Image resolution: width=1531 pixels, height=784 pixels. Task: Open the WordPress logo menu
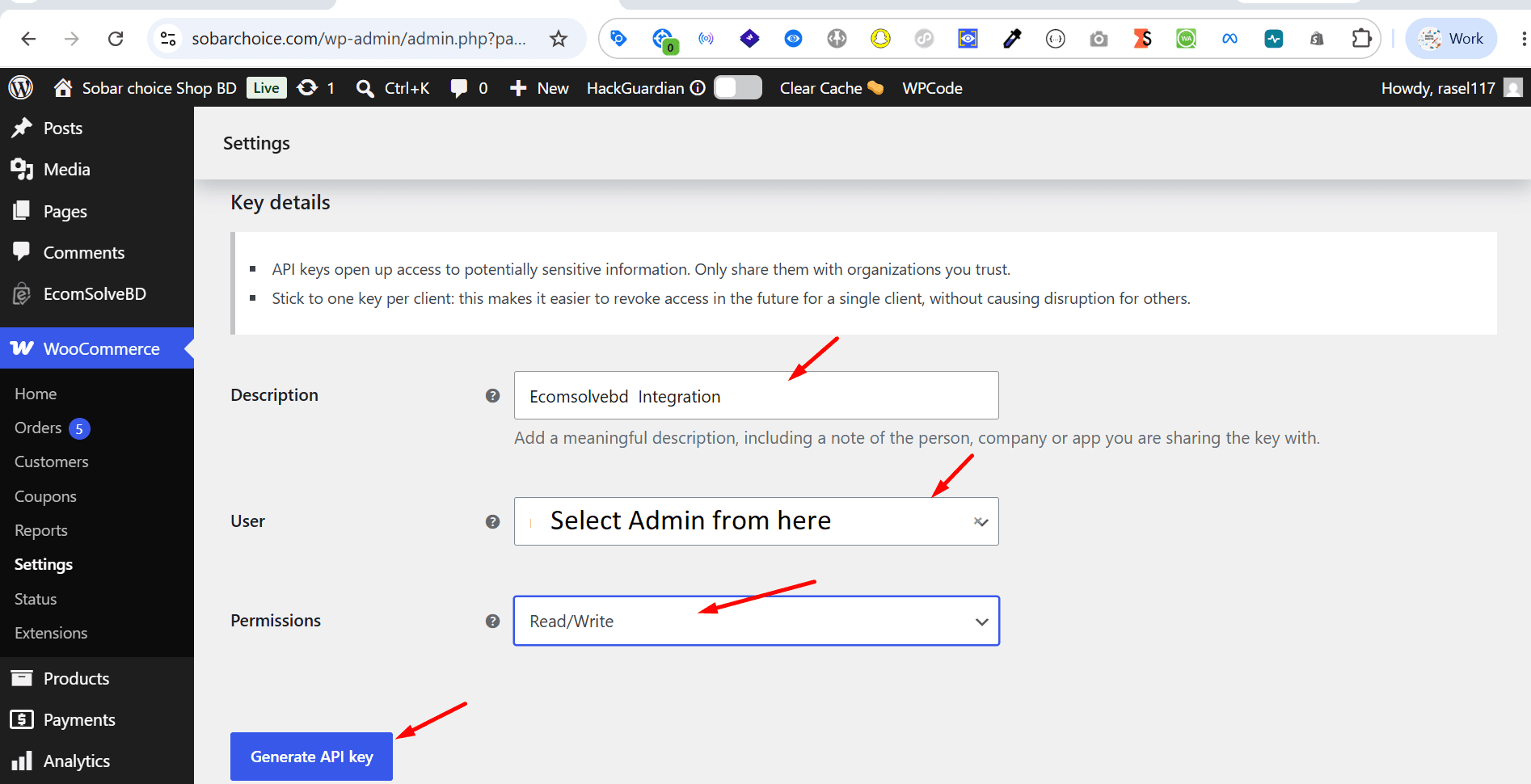tap(21, 87)
